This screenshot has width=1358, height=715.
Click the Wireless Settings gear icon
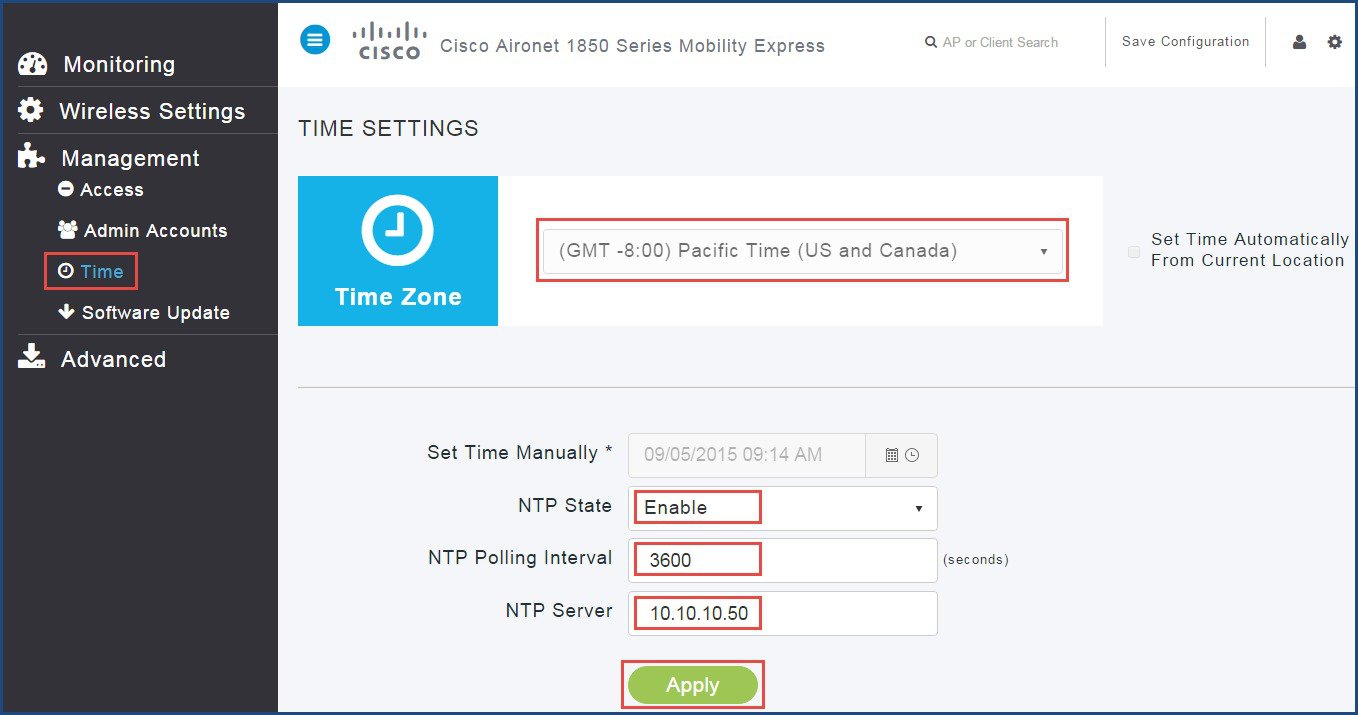point(31,110)
